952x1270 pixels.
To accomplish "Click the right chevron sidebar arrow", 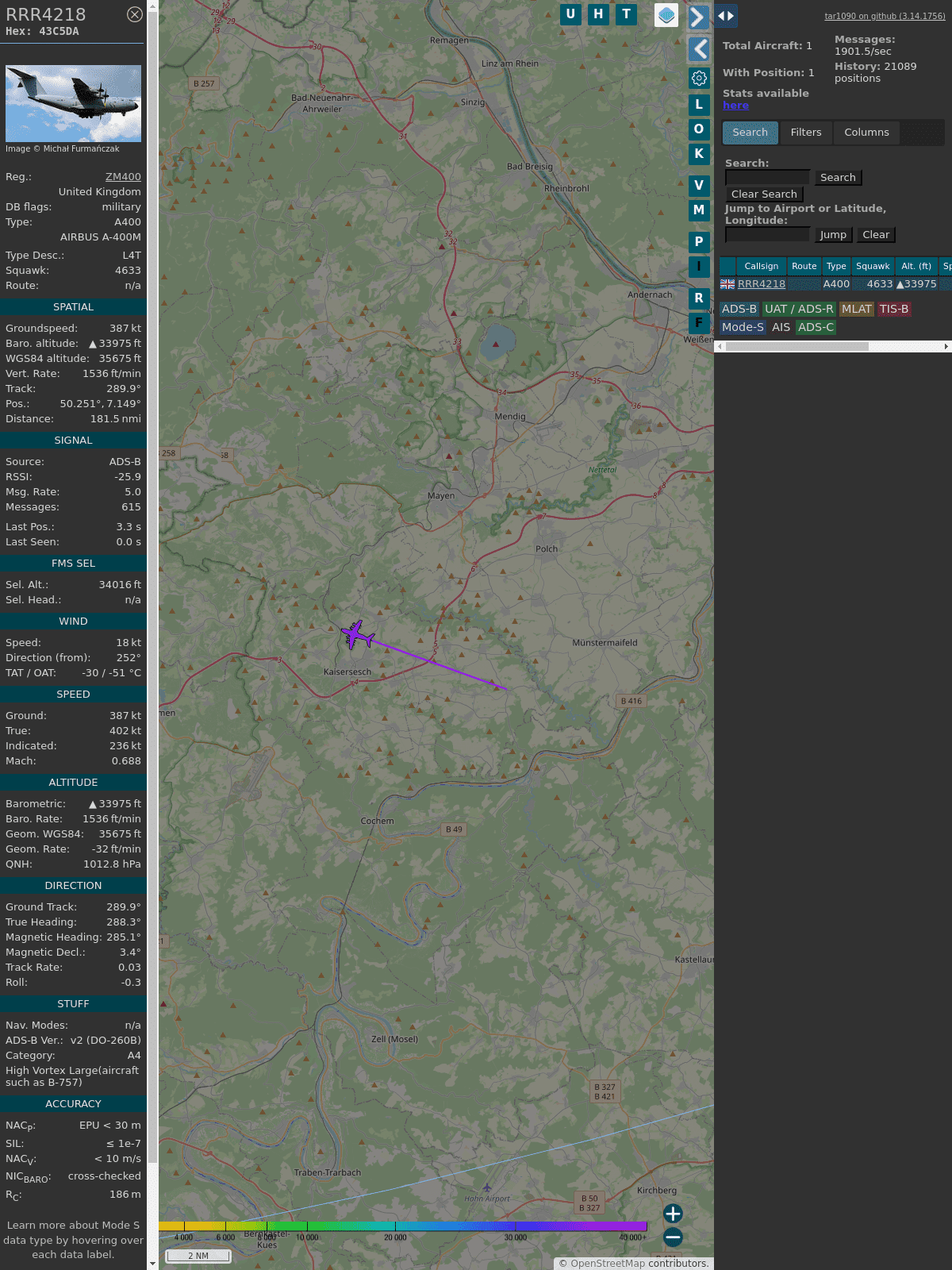I will [x=698, y=17].
